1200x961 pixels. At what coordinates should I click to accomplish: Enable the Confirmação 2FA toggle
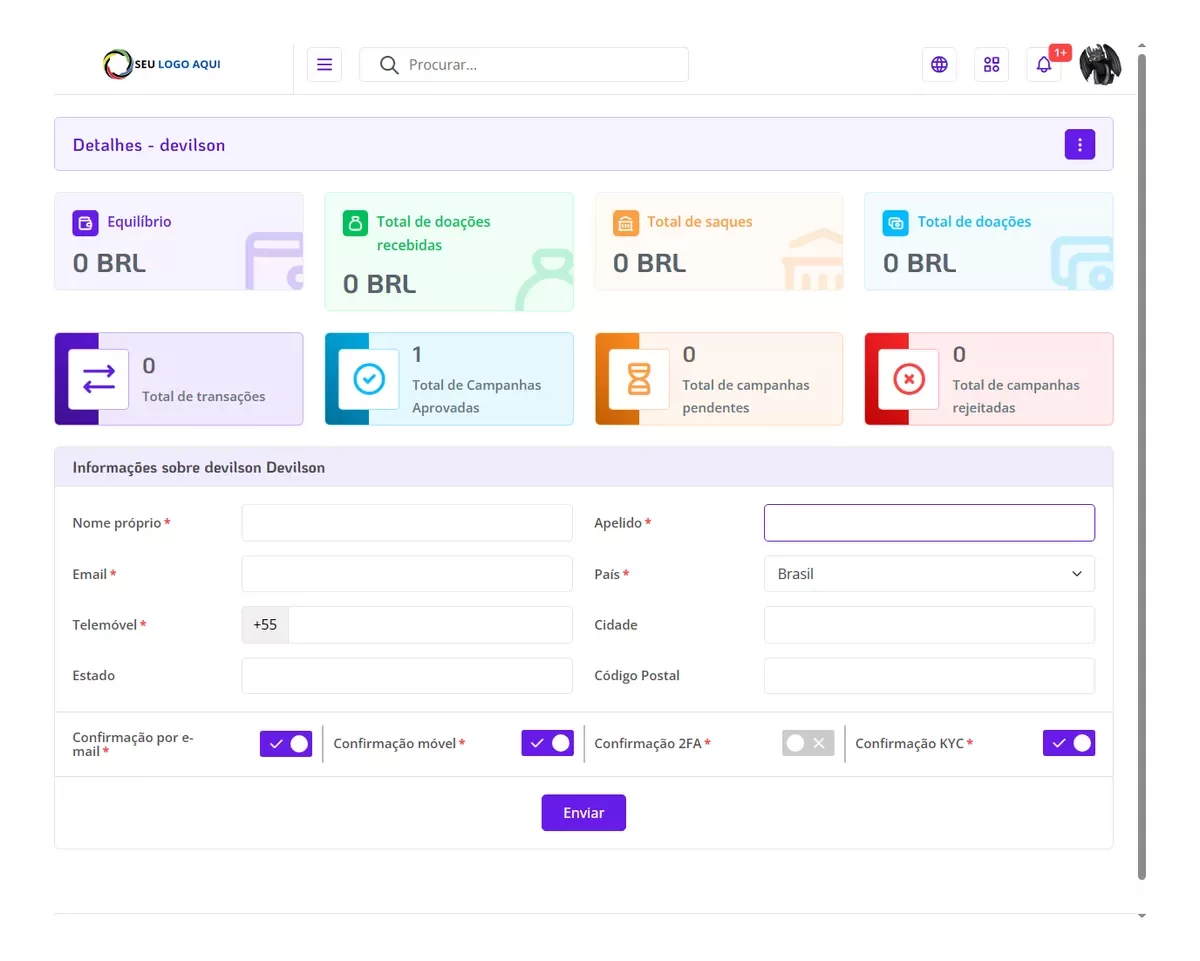[808, 743]
